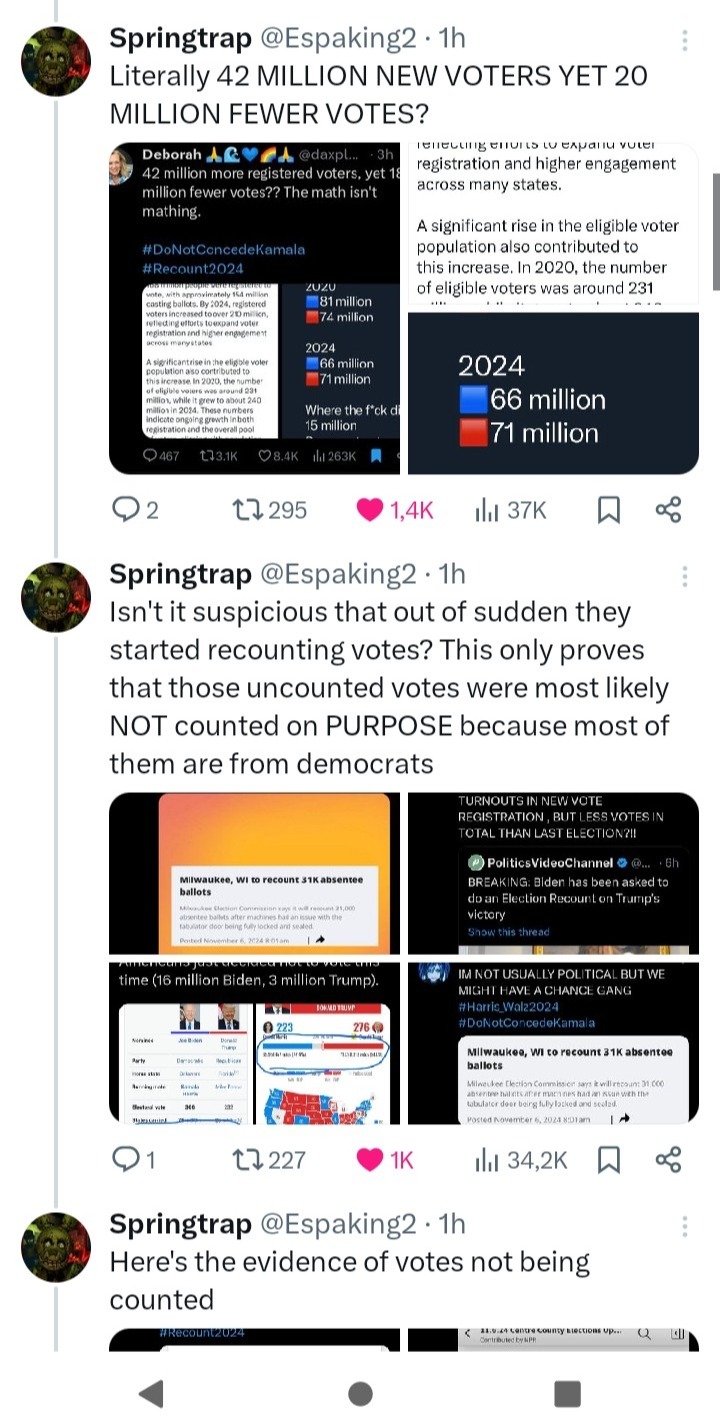
Task: Bookmark the recounting votes tweet
Action: 608,1160
